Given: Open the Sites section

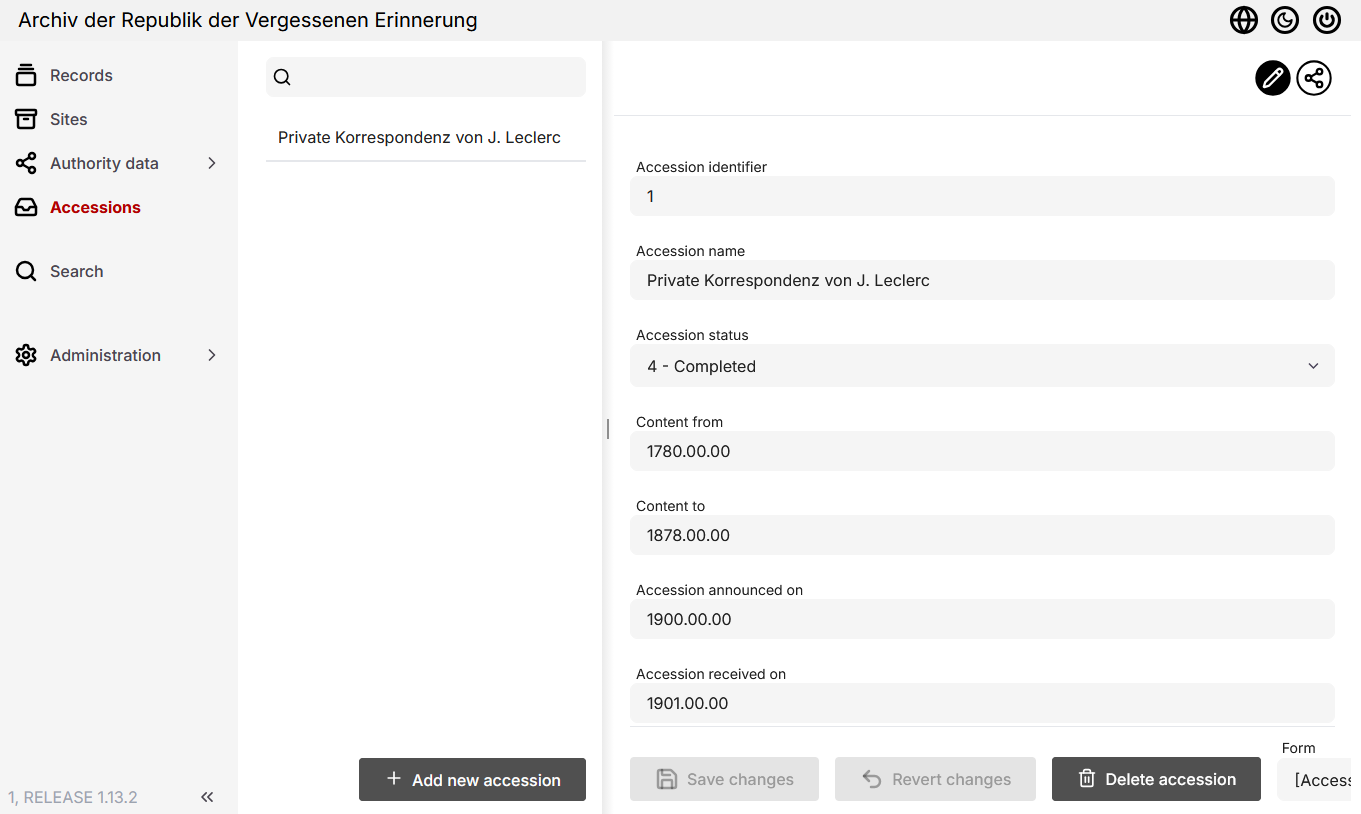Looking at the screenshot, I should point(68,119).
